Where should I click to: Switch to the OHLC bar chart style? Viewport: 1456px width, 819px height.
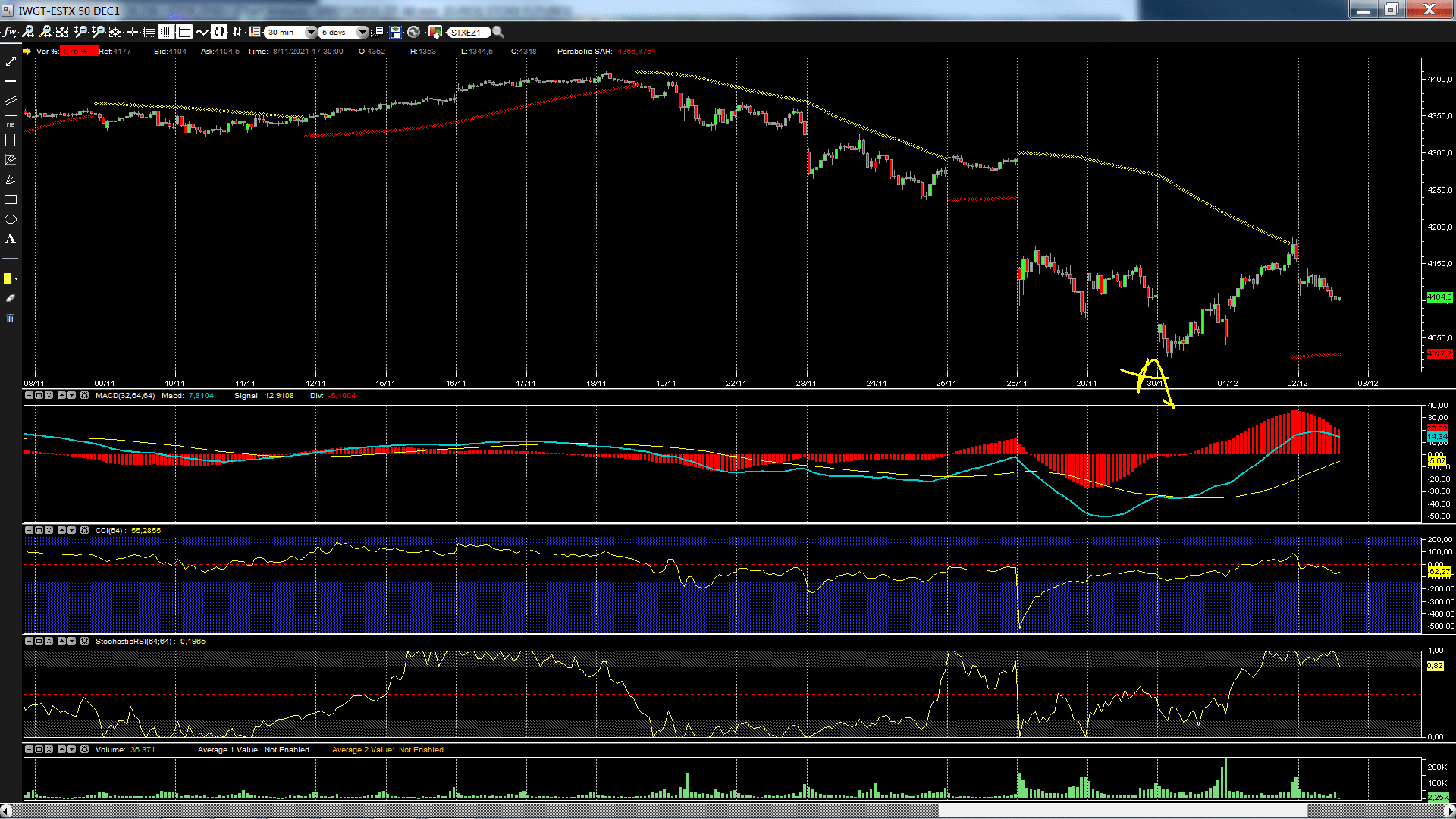(x=237, y=32)
